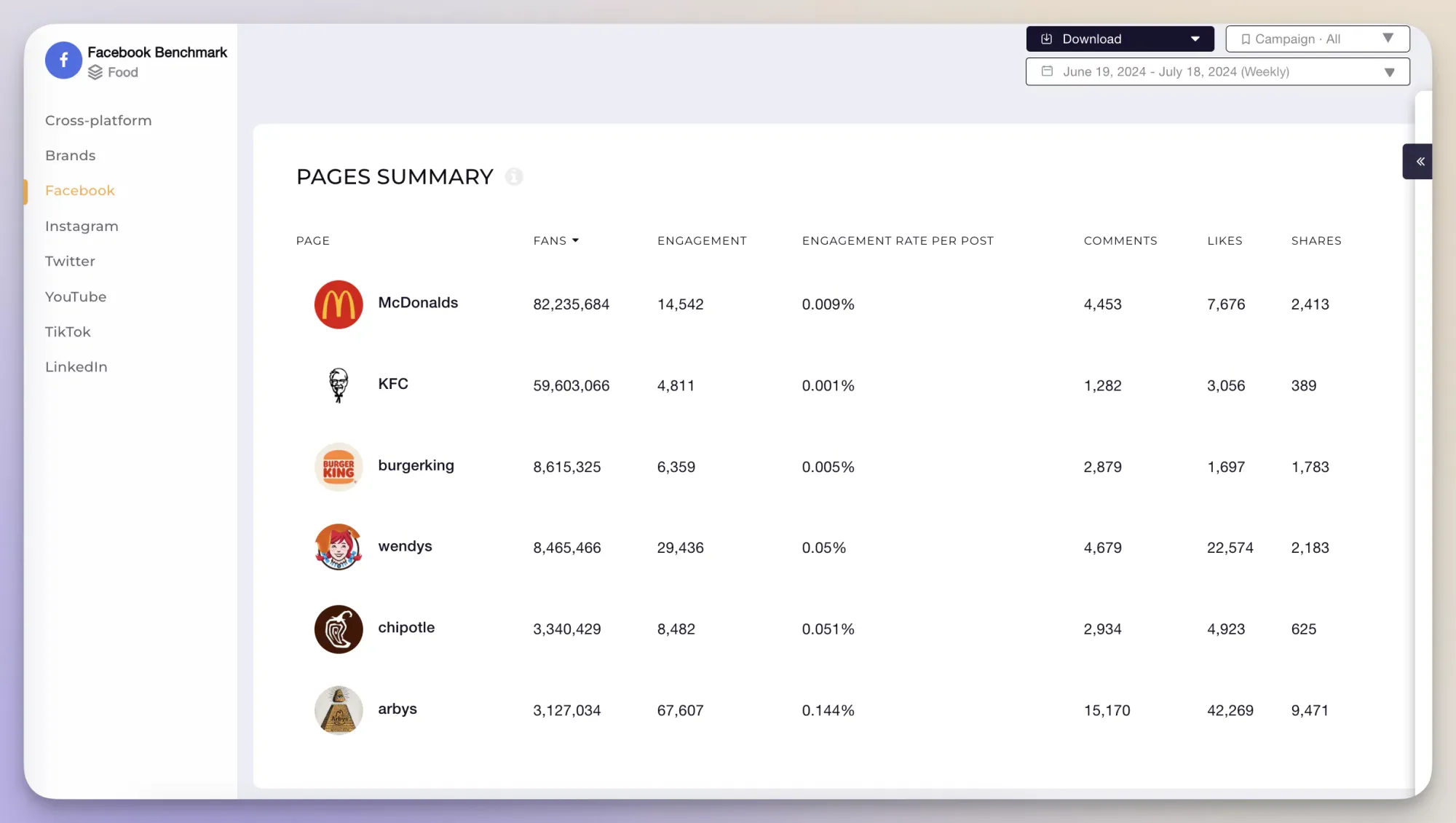
Task: Click the bookmark icon in Campaign selector
Action: coord(1246,39)
